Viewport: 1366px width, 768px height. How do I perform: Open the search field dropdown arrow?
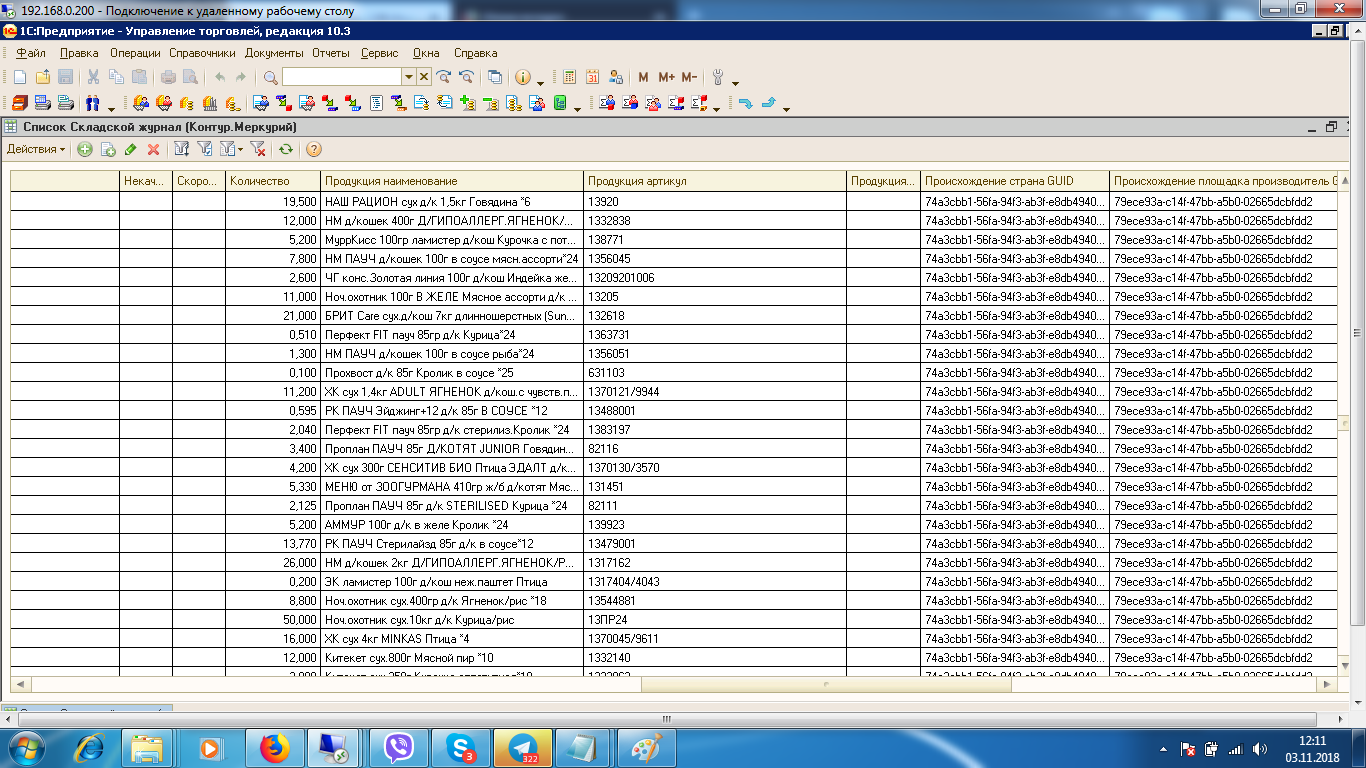pyautogui.click(x=408, y=77)
